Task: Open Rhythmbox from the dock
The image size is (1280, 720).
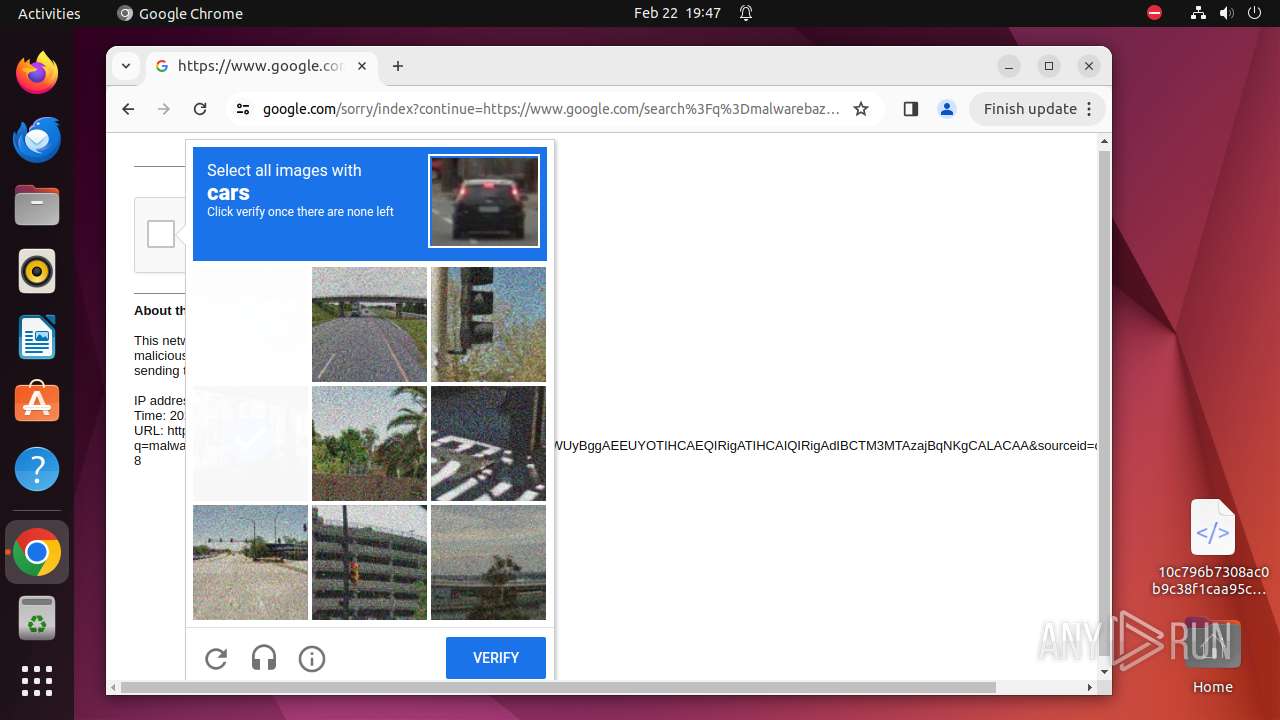Action: click(37, 271)
